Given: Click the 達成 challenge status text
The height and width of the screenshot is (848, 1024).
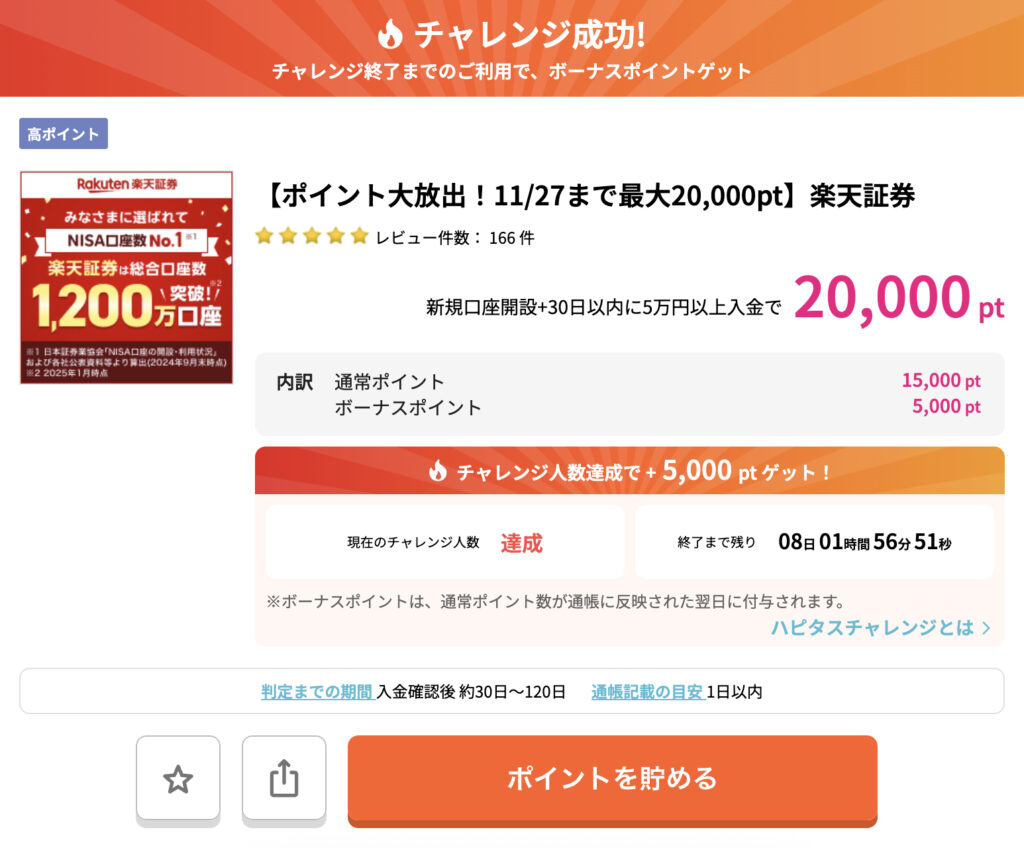Looking at the screenshot, I should click(x=521, y=543).
